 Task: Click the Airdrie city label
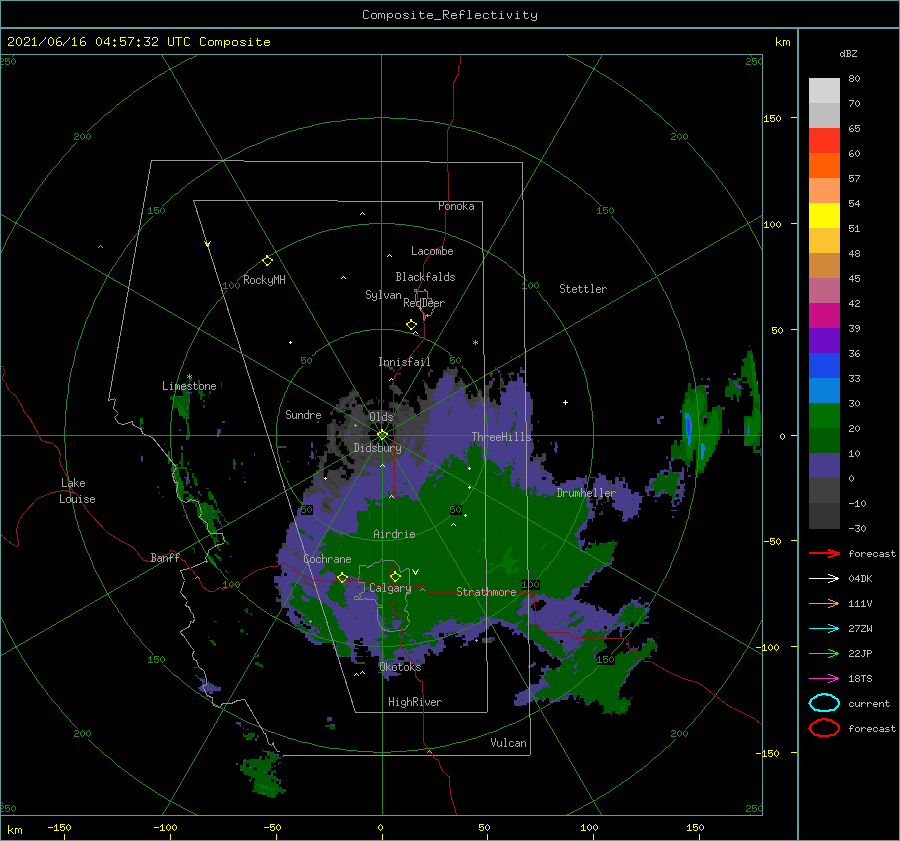pos(394,534)
